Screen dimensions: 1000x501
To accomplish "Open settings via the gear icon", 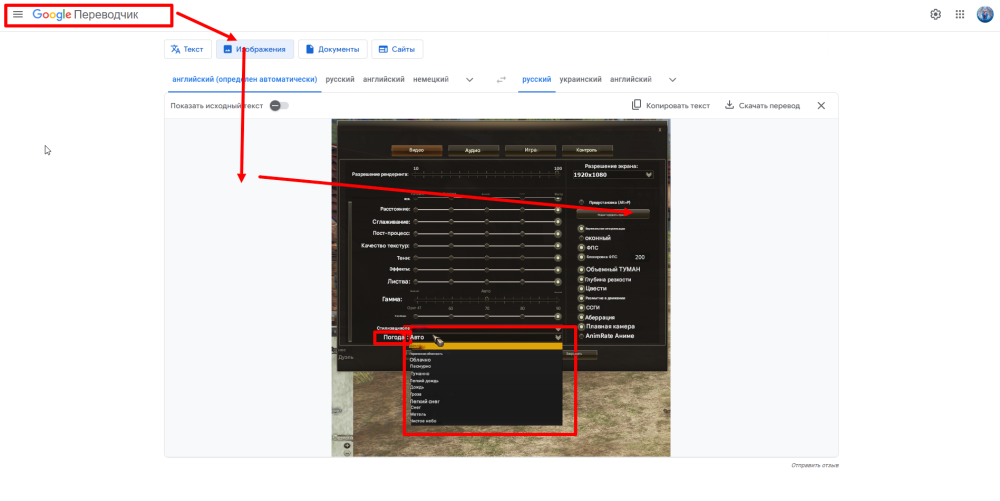I will (x=936, y=15).
